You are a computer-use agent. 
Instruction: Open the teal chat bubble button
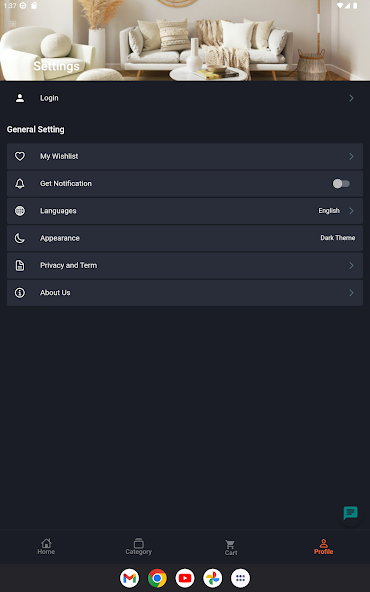click(x=350, y=513)
